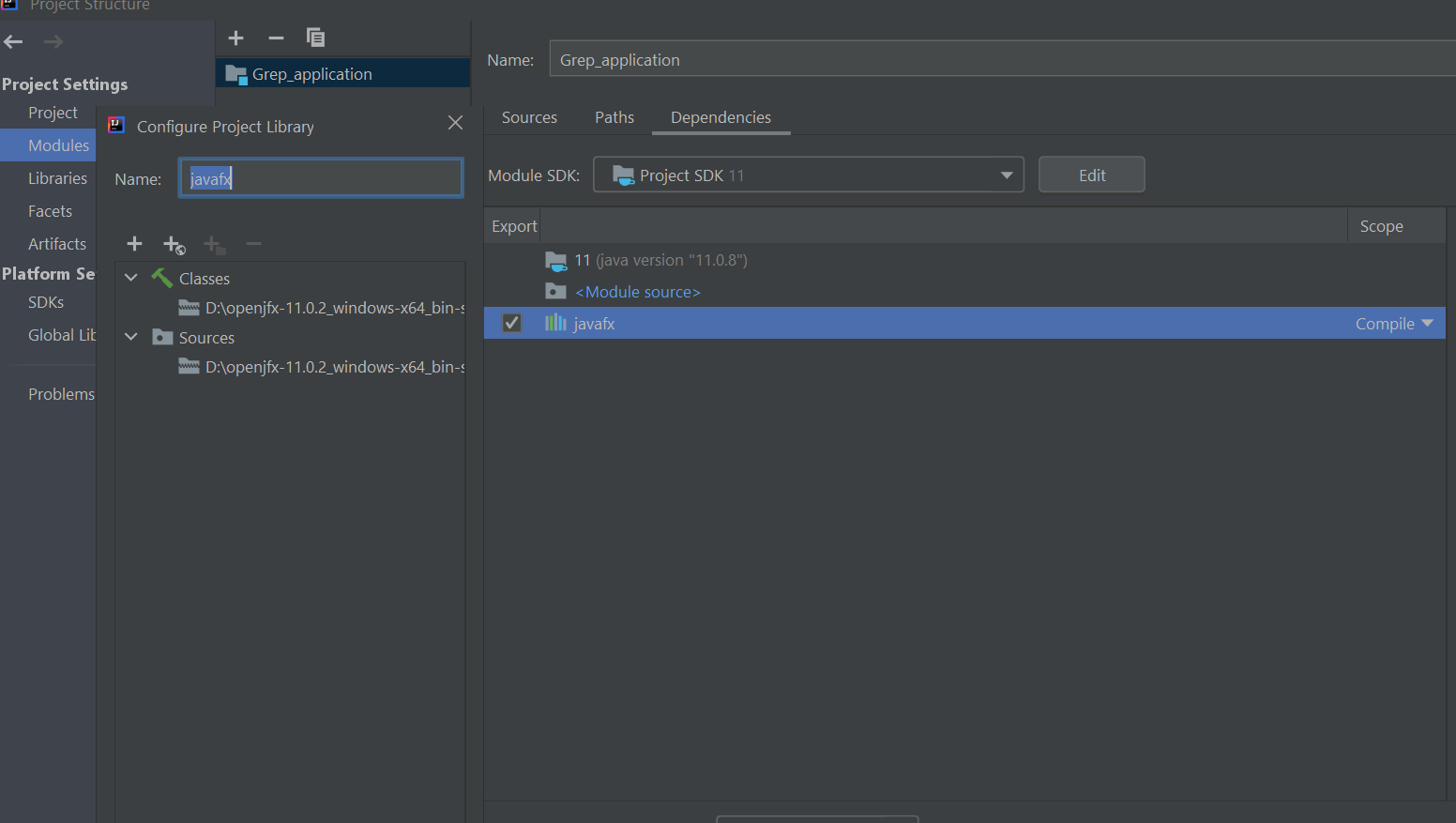Uncheck Export for javafx dependency
The height and width of the screenshot is (823, 1456).
coord(512,323)
